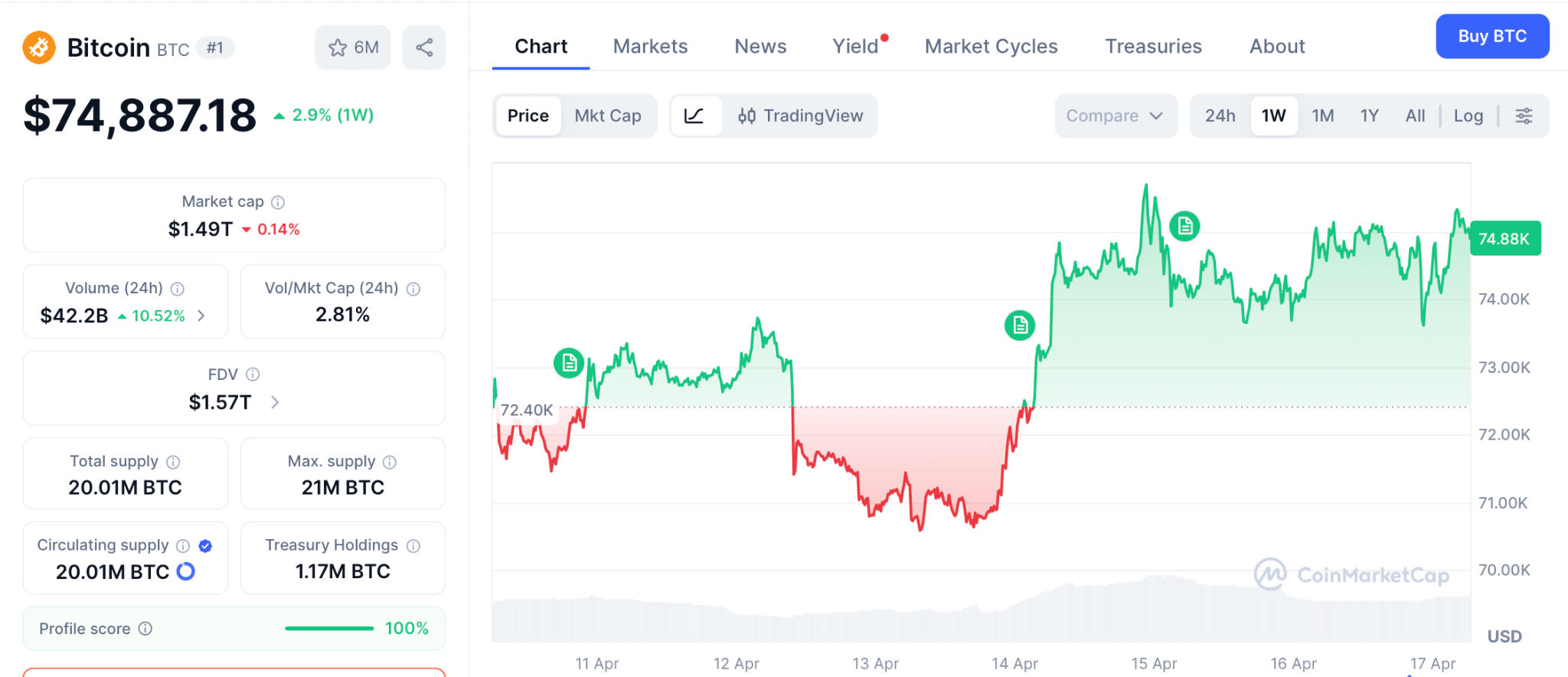The image size is (1568, 677).
Task: Click the Profile score info icon
Action: click(x=145, y=629)
